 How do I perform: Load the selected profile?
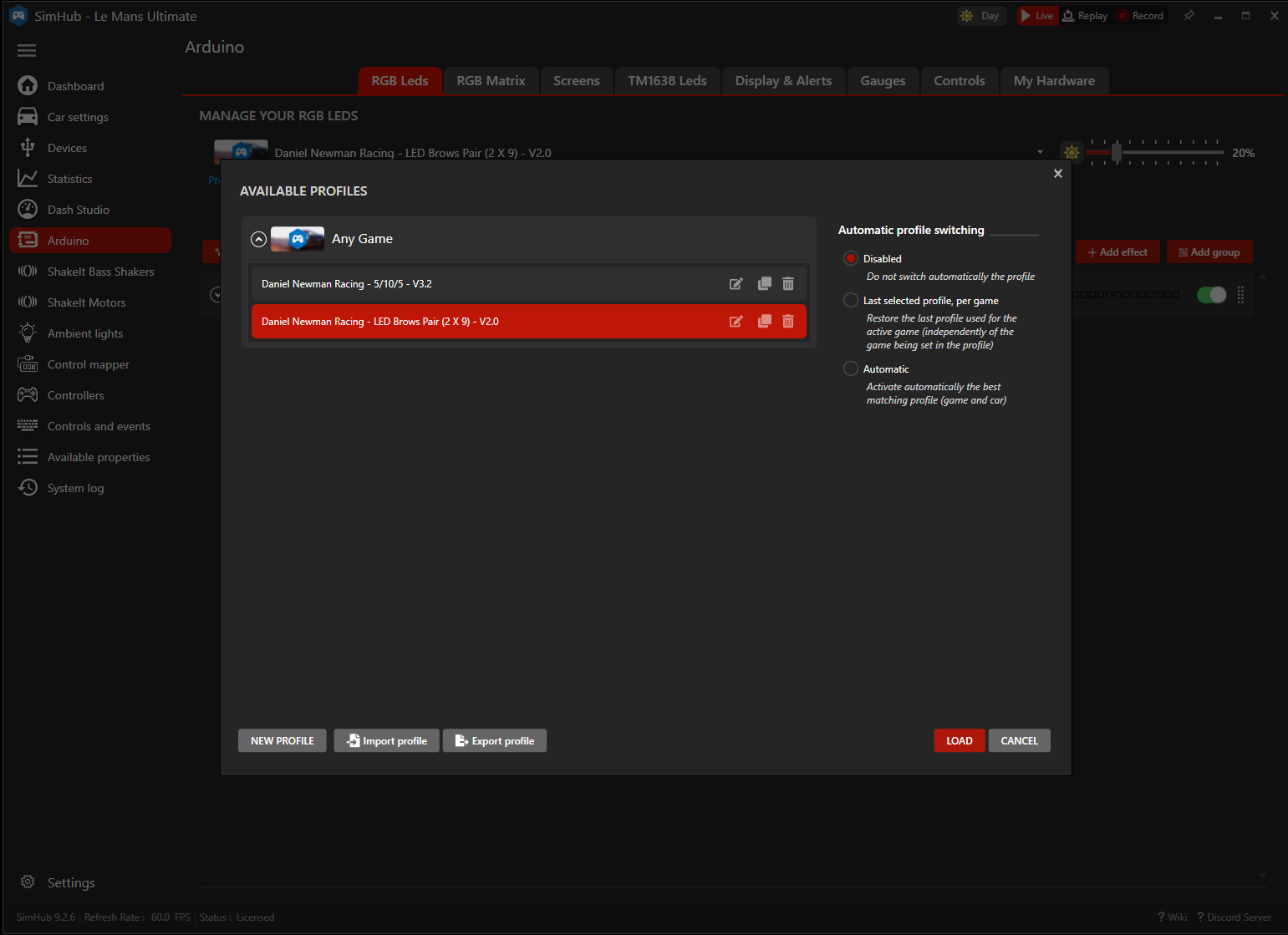(x=959, y=740)
